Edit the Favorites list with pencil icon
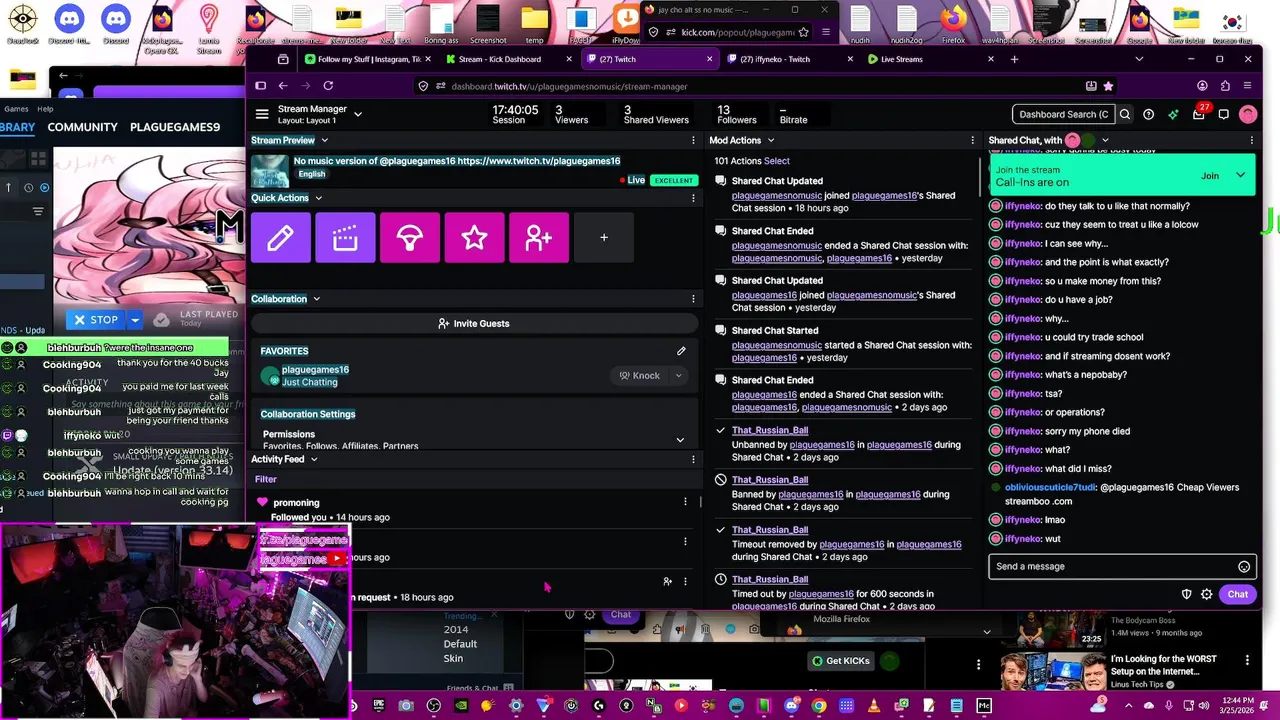This screenshot has height=720, width=1280. (x=681, y=351)
